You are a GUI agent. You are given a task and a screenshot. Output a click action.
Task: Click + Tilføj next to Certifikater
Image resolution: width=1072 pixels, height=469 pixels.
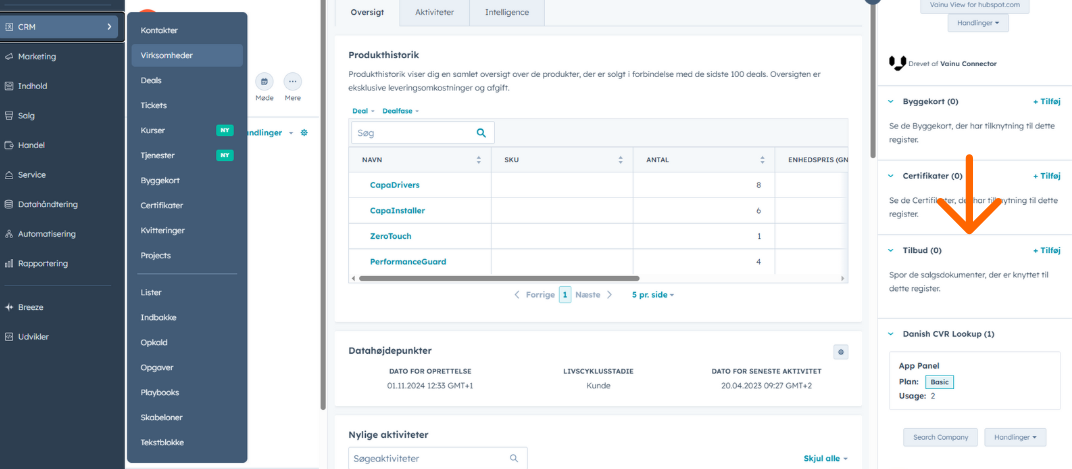[x=1046, y=176]
